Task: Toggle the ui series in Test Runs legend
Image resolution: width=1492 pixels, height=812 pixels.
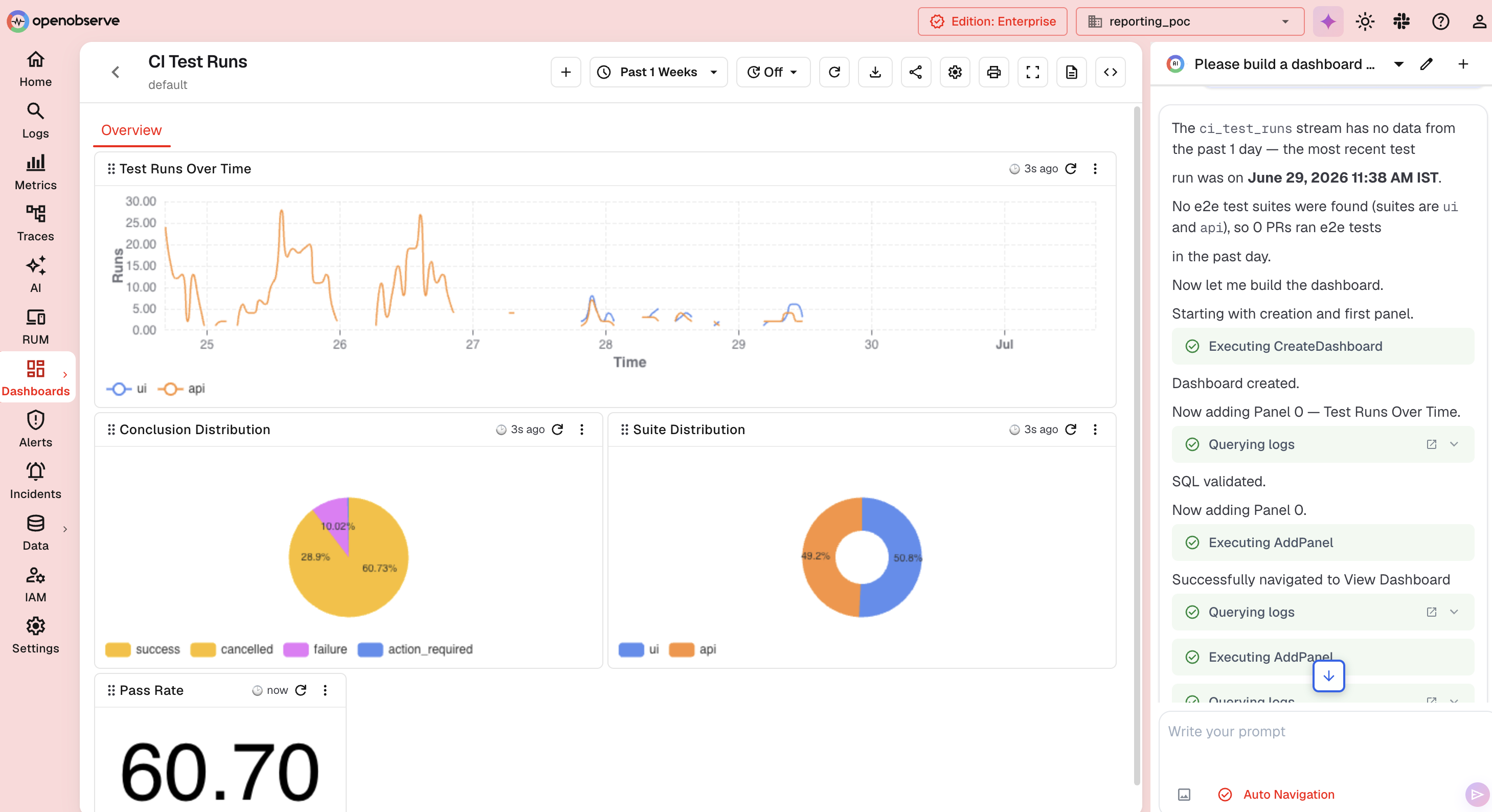Action: tap(126, 389)
